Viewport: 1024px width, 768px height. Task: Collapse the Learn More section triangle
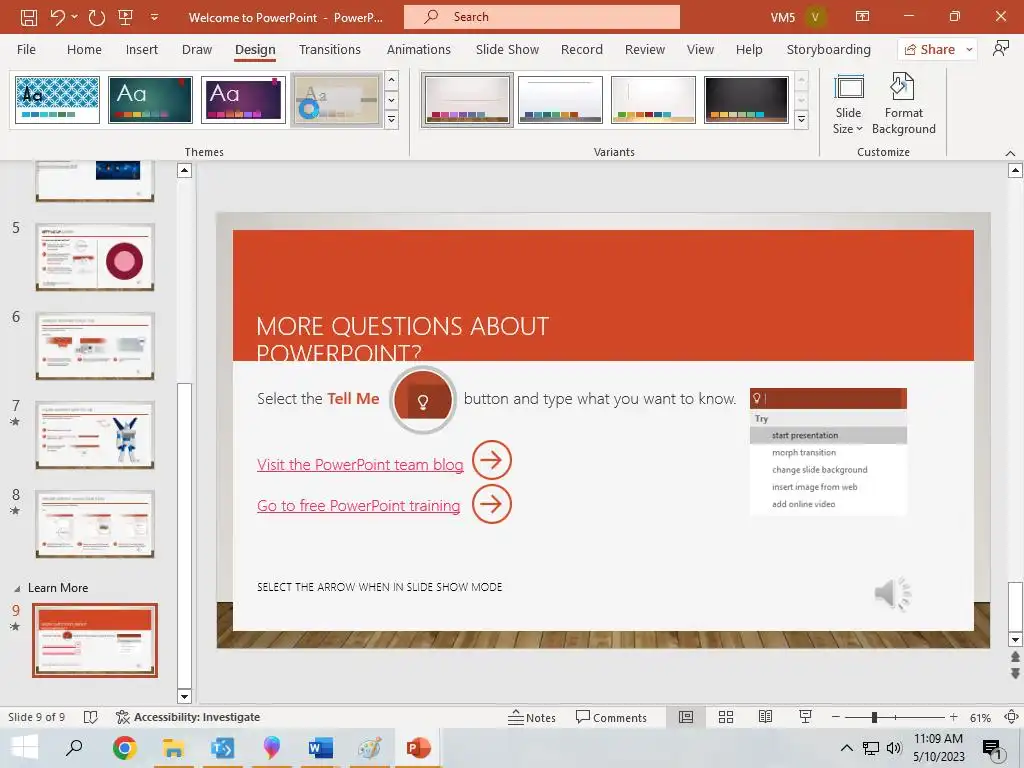(17, 588)
